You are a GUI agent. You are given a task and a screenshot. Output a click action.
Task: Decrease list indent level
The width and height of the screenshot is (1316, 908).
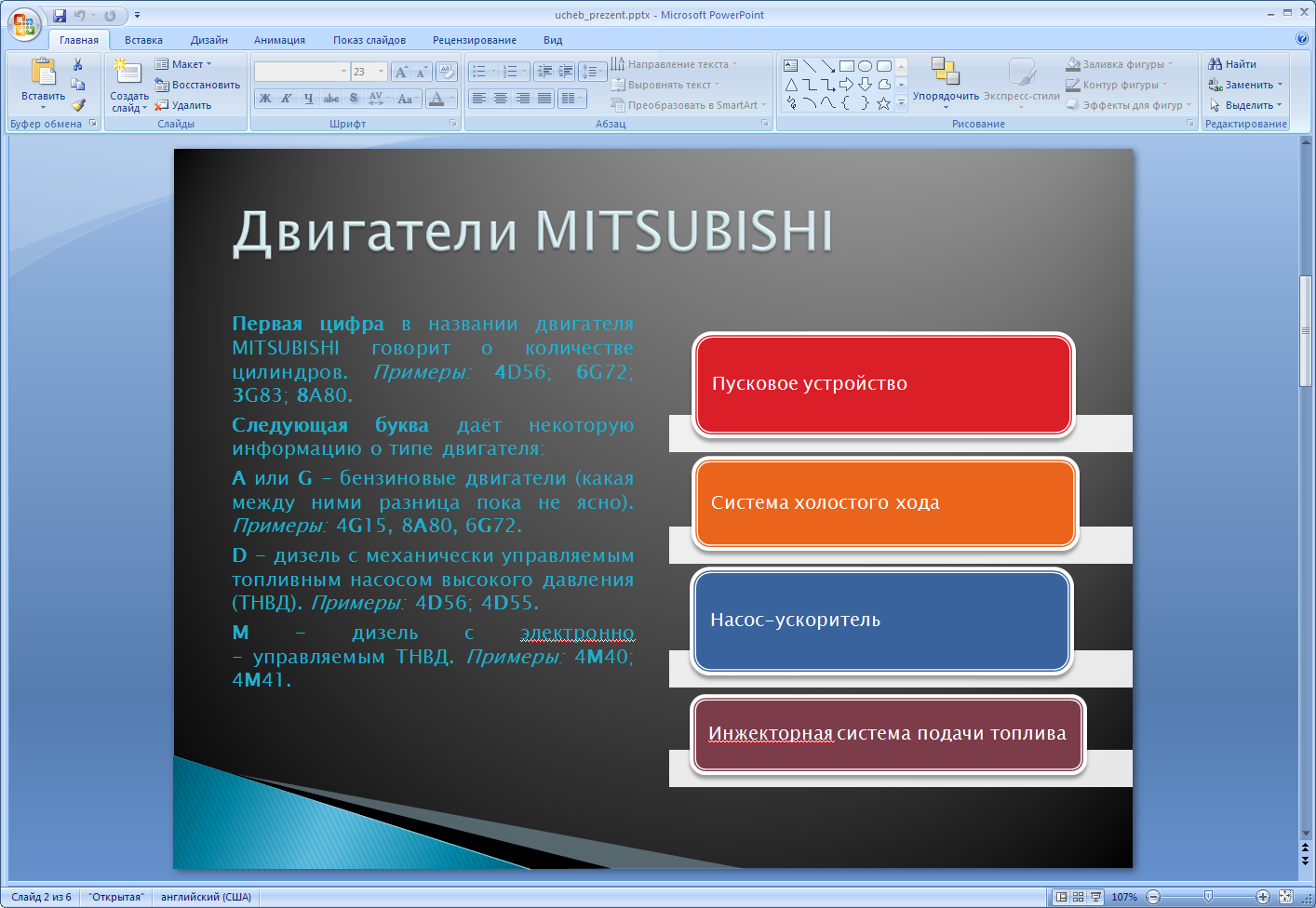tap(544, 72)
